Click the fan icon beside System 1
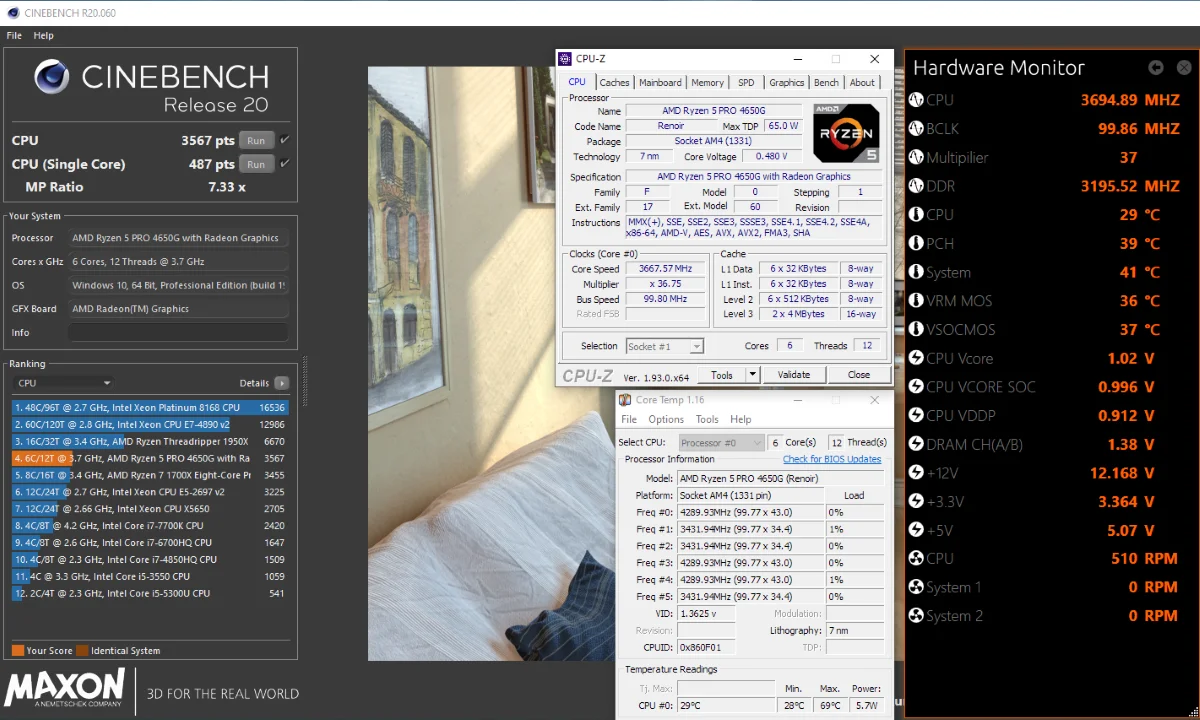The width and height of the screenshot is (1200, 720). (x=917, y=587)
